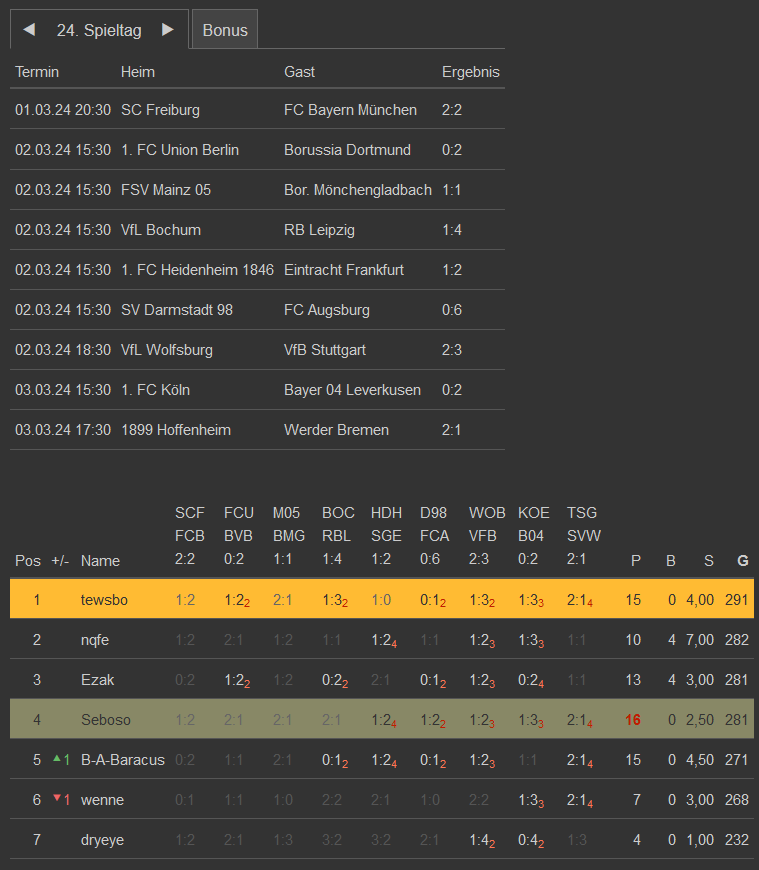Select the SC Freiburg vs Bayern München match row
This screenshot has height=870, width=759.
(257, 110)
